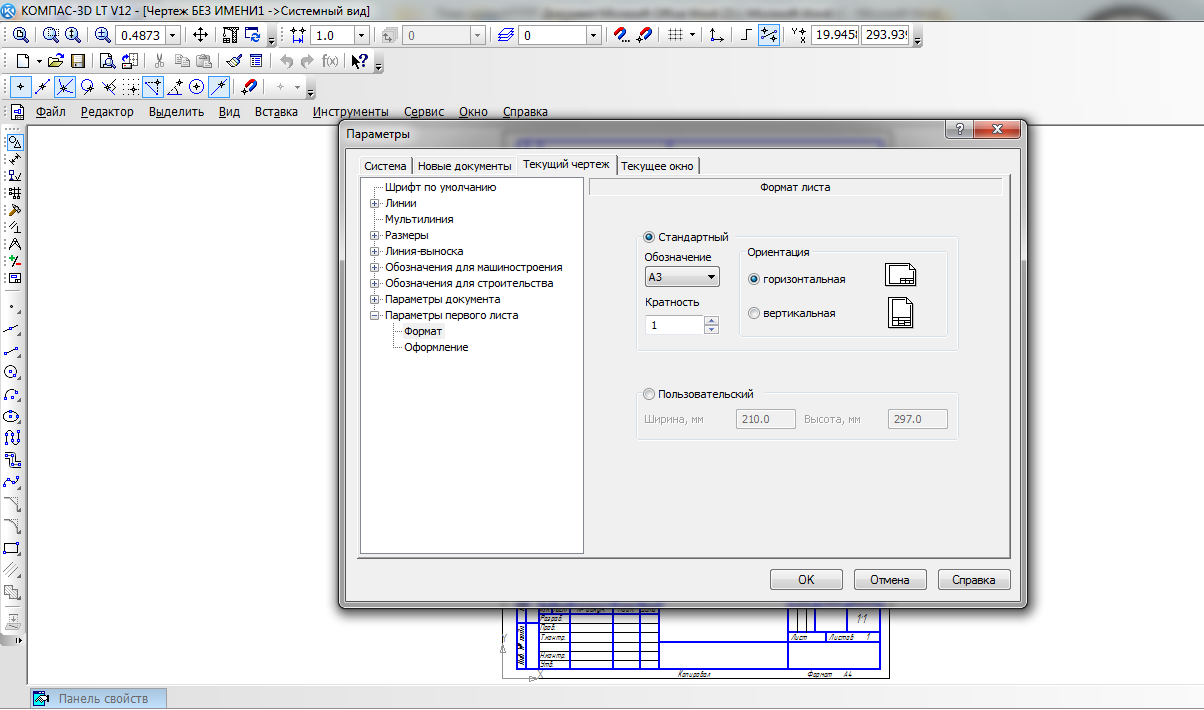Screen dimensions: 1204x710
Task: Click the scissors cut icon
Action: click(159, 61)
